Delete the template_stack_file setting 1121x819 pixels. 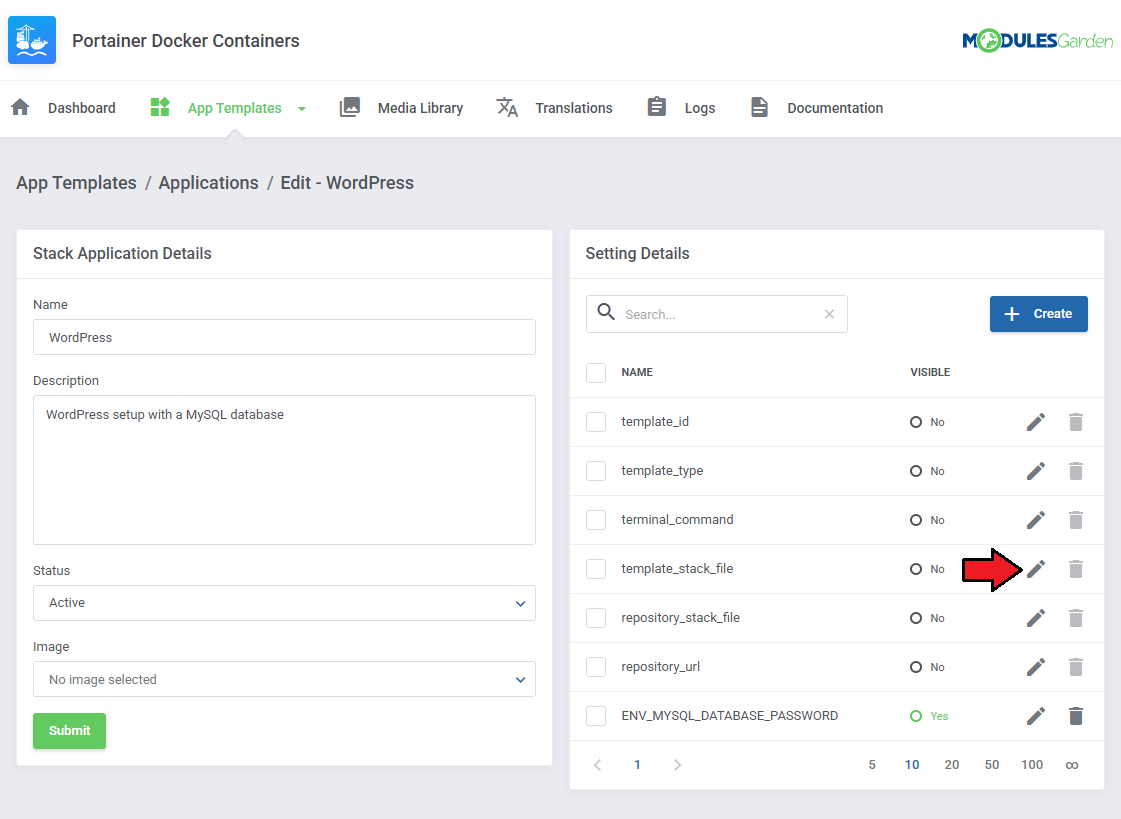click(1076, 569)
